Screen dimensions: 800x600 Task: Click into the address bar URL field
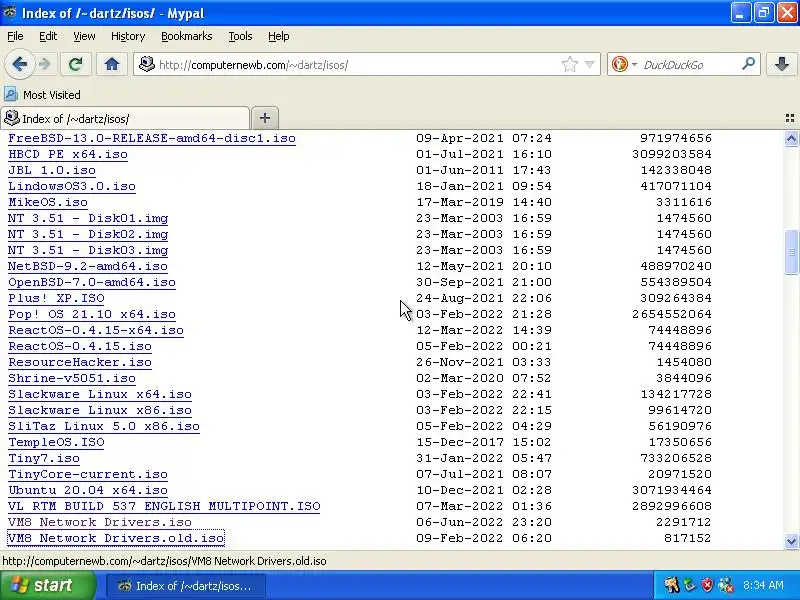coord(357,65)
